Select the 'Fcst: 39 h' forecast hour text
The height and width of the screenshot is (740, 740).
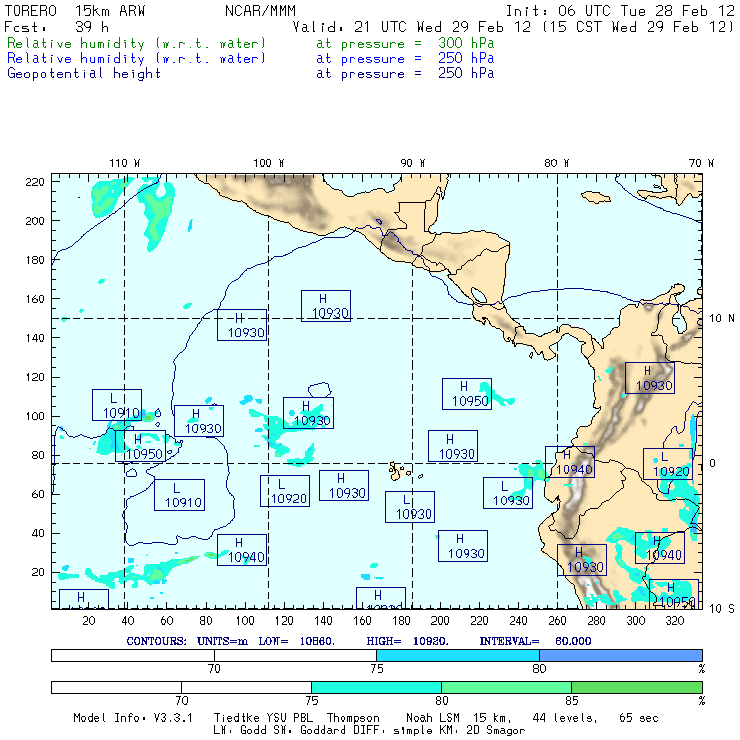tap(56, 26)
